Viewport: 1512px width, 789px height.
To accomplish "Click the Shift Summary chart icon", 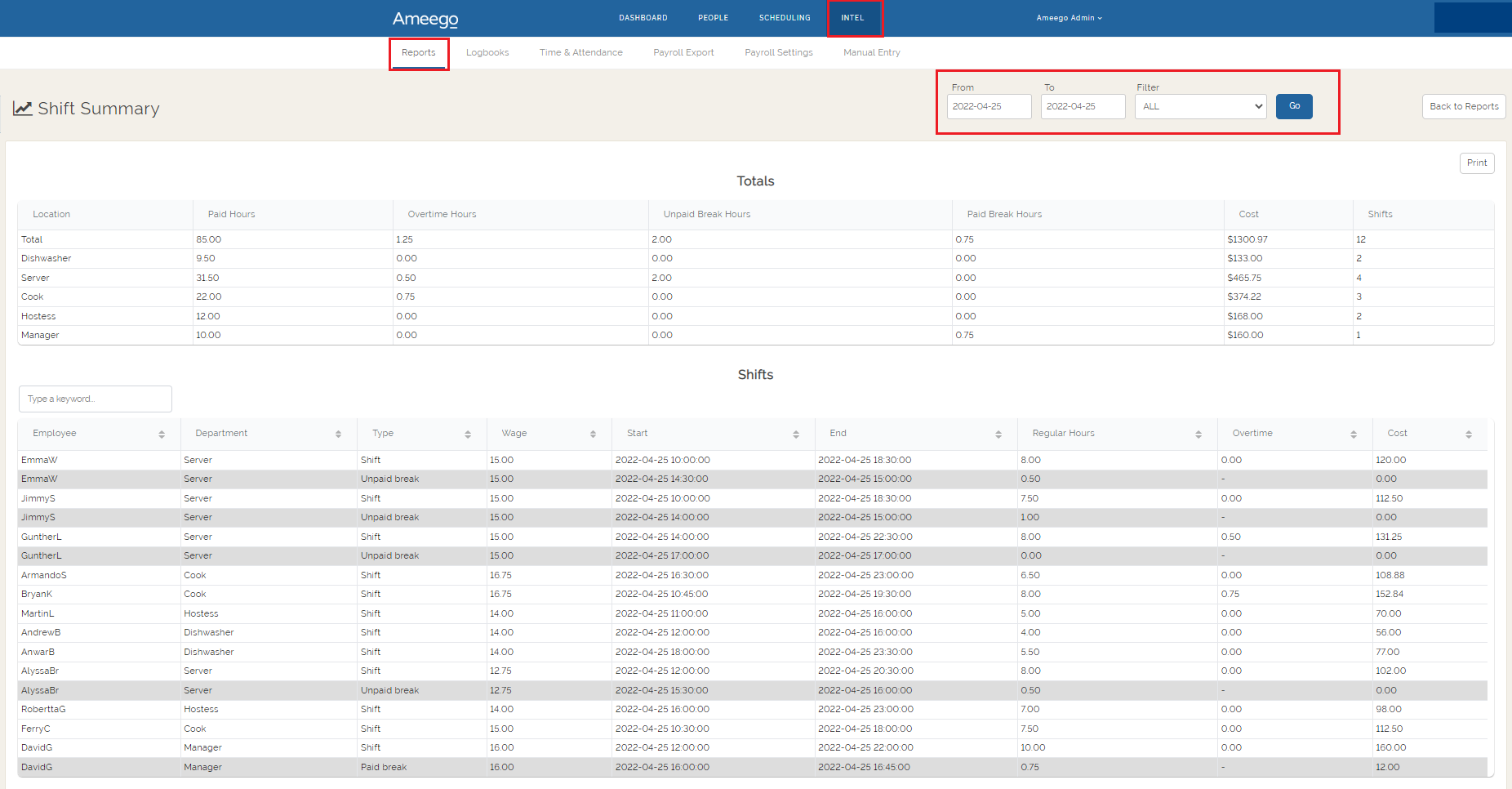I will 22,107.
